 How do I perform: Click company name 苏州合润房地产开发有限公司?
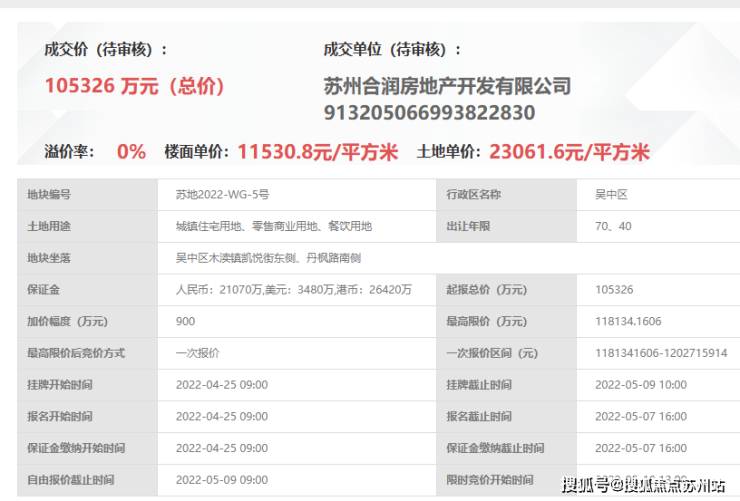[447, 87]
